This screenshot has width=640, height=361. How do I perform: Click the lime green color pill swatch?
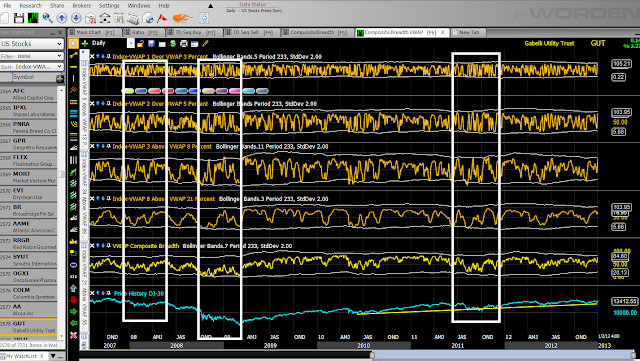pos(128,91)
